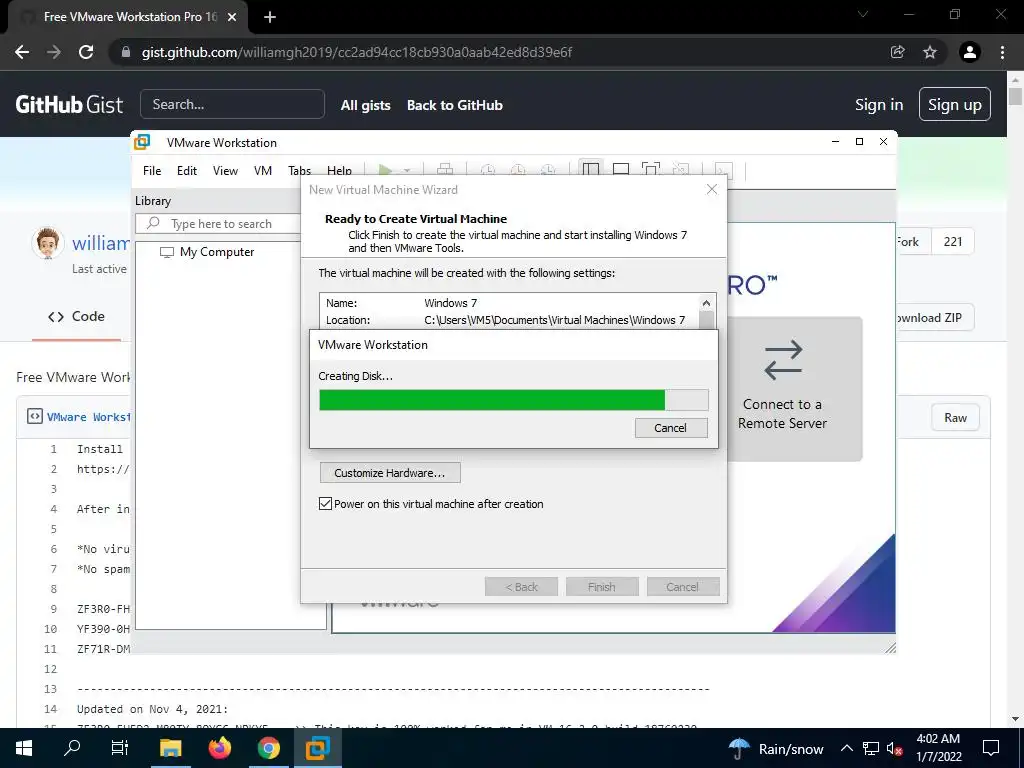Open the taskbar search magnifier
Screen dimensions: 1024x768
pos(72,748)
